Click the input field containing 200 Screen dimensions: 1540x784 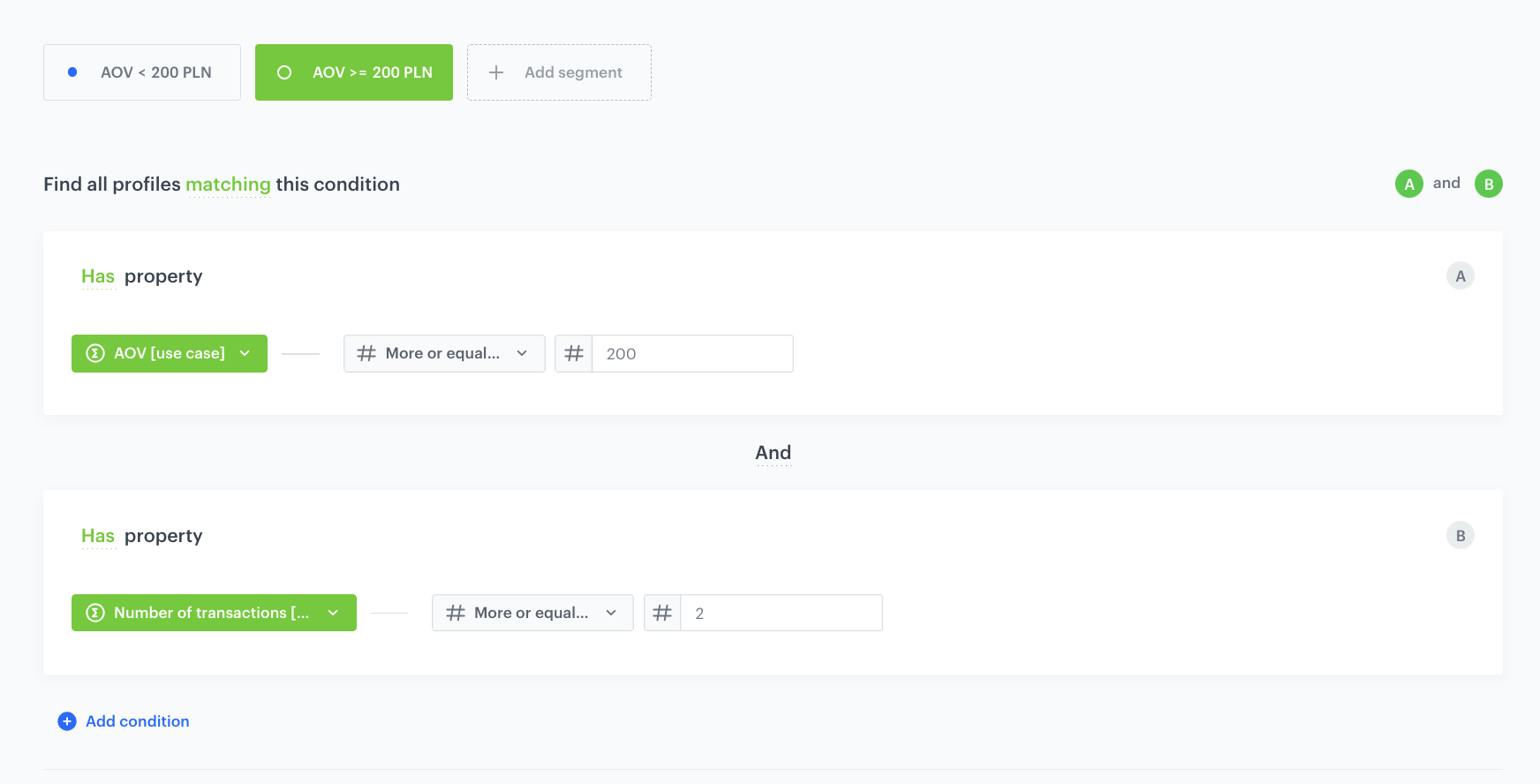691,353
